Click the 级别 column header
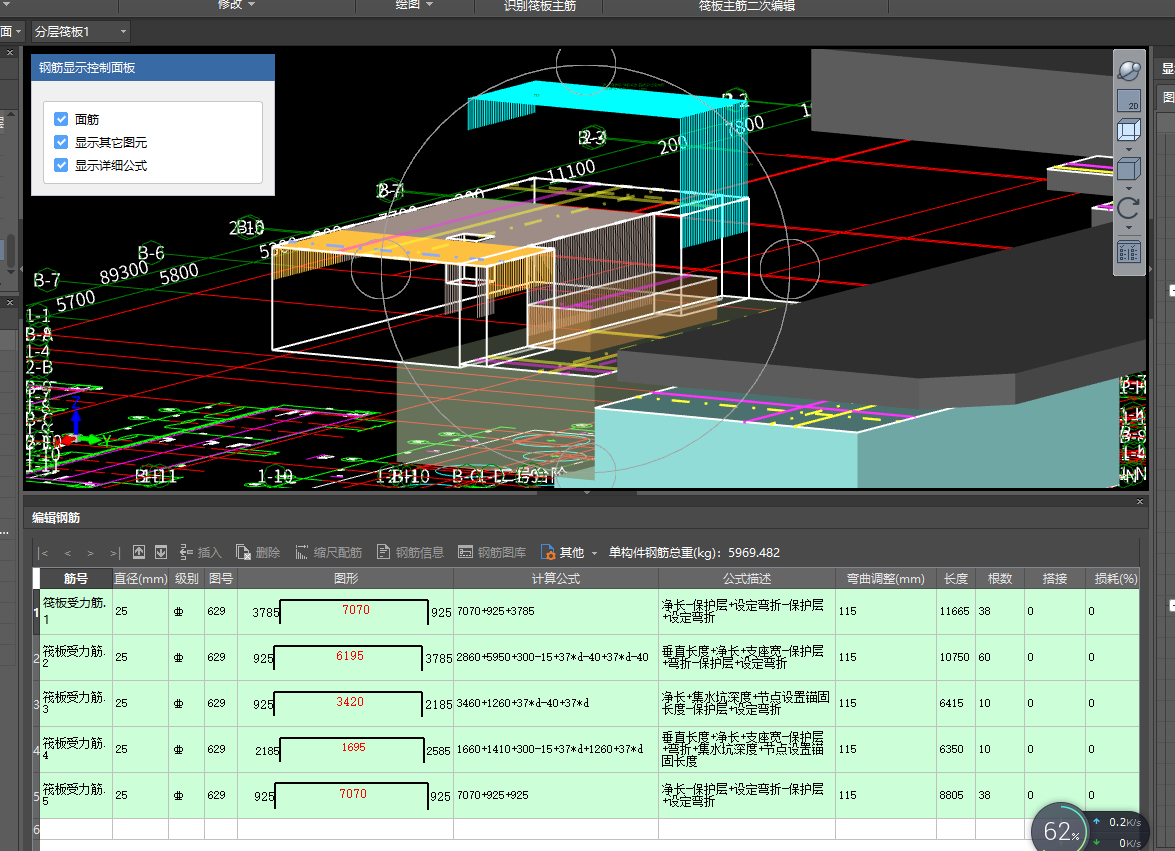Screen dimensions: 1175x851 coord(187,578)
